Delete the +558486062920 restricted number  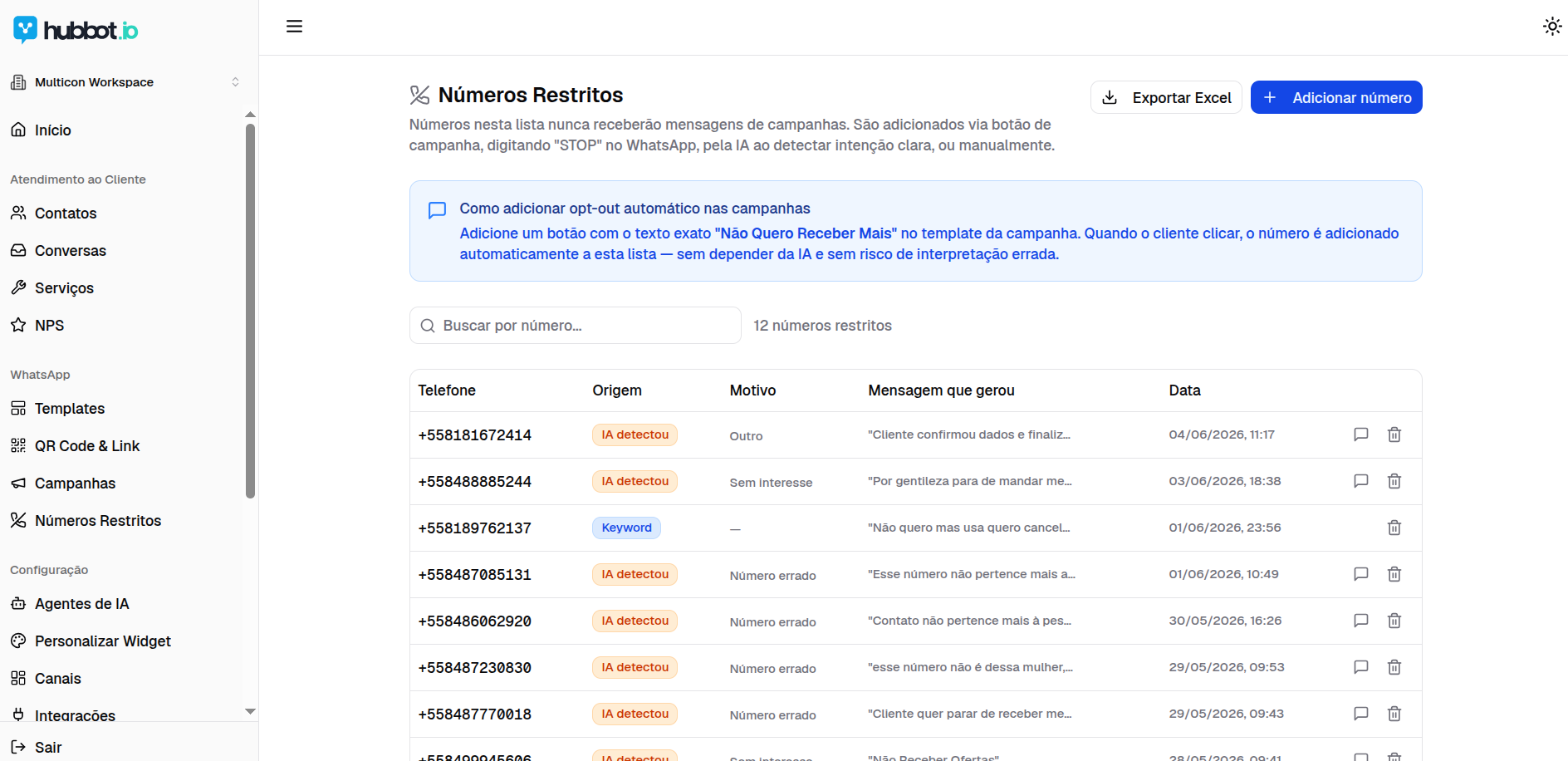pos(1394,621)
